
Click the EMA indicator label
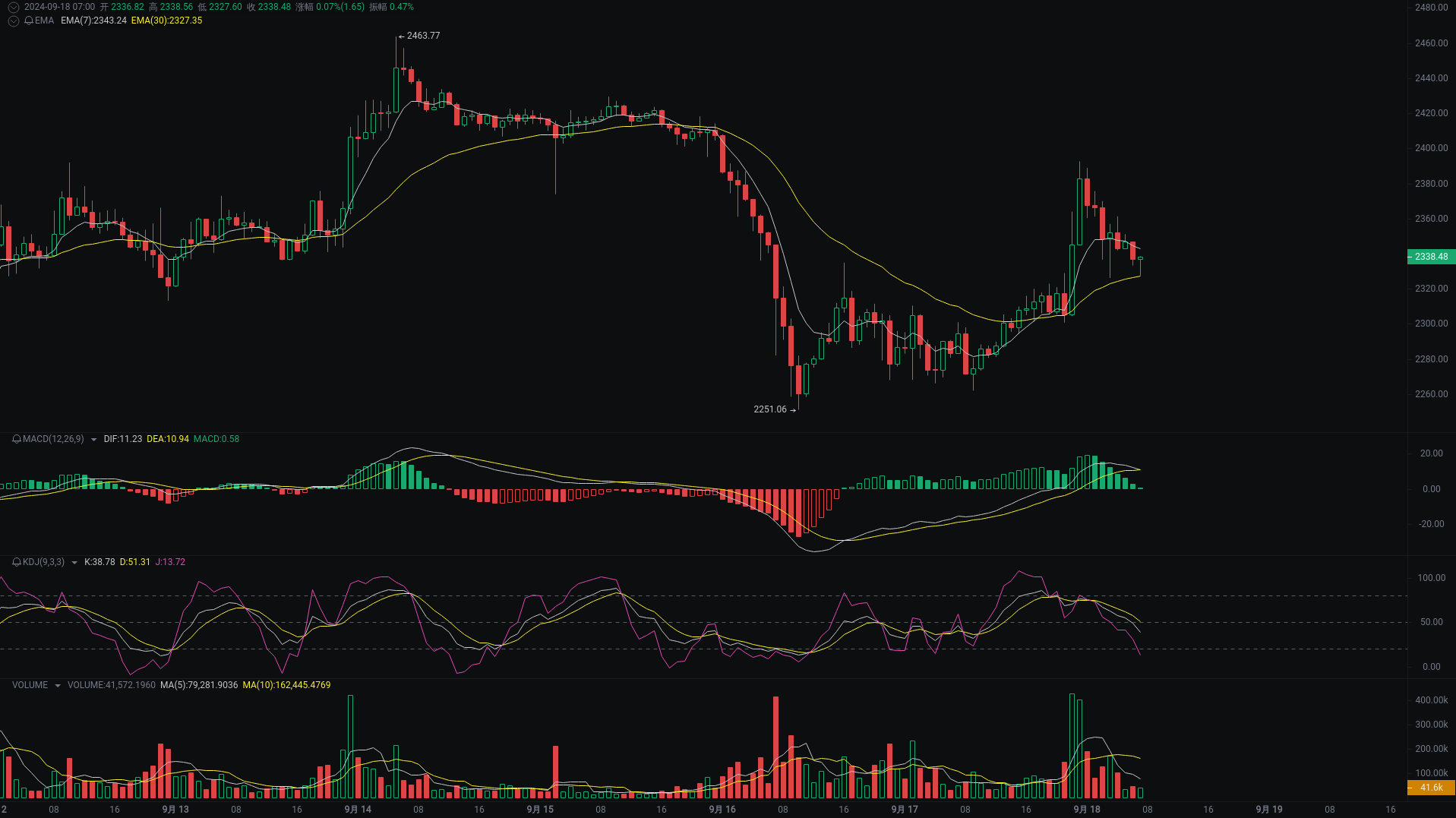45,21
